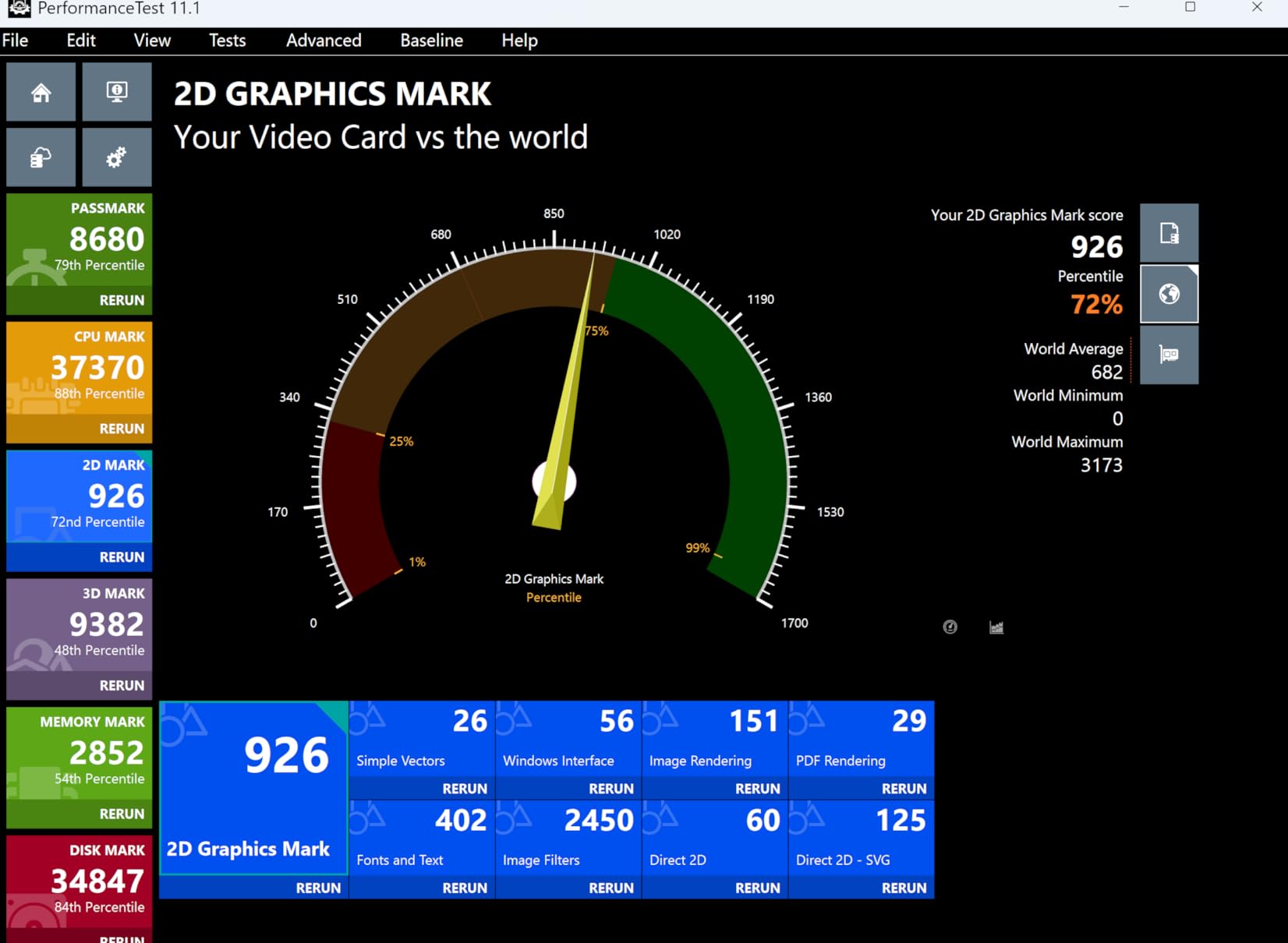Click the cloud database baselines icon
The image size is (1288, 943).
tap(41, 158)
